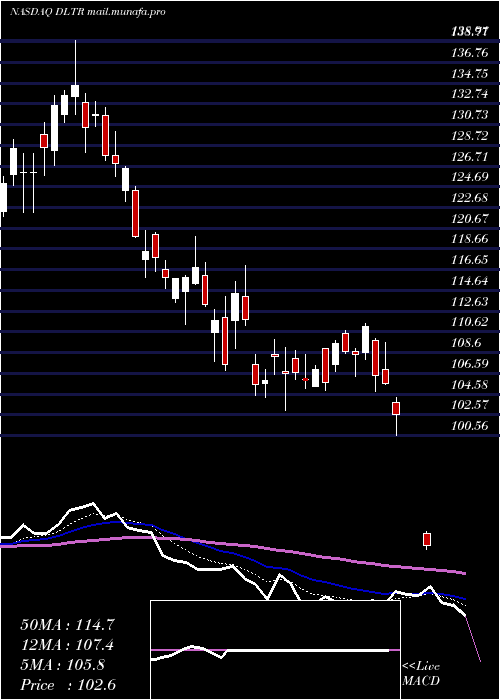Click the 136.76 price axis label
Viewport: 500px width, 700px height.
point(469,53)
